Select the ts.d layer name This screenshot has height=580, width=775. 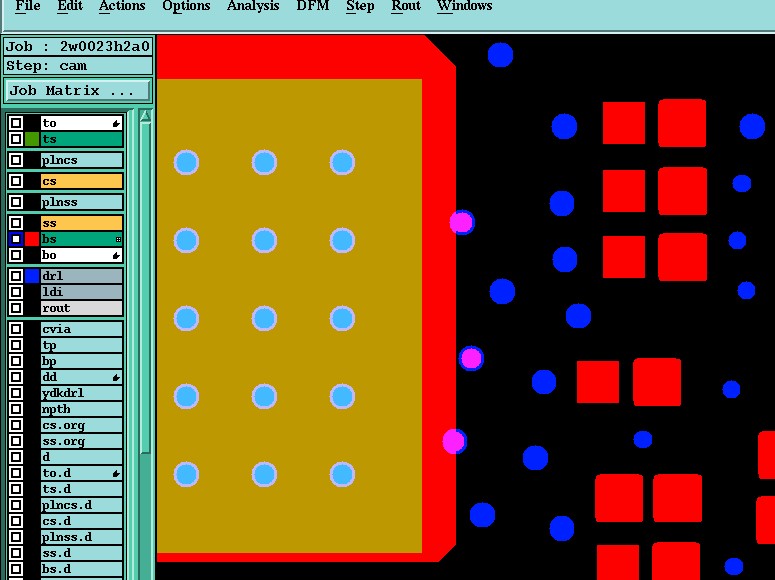[x=82, y=489]
